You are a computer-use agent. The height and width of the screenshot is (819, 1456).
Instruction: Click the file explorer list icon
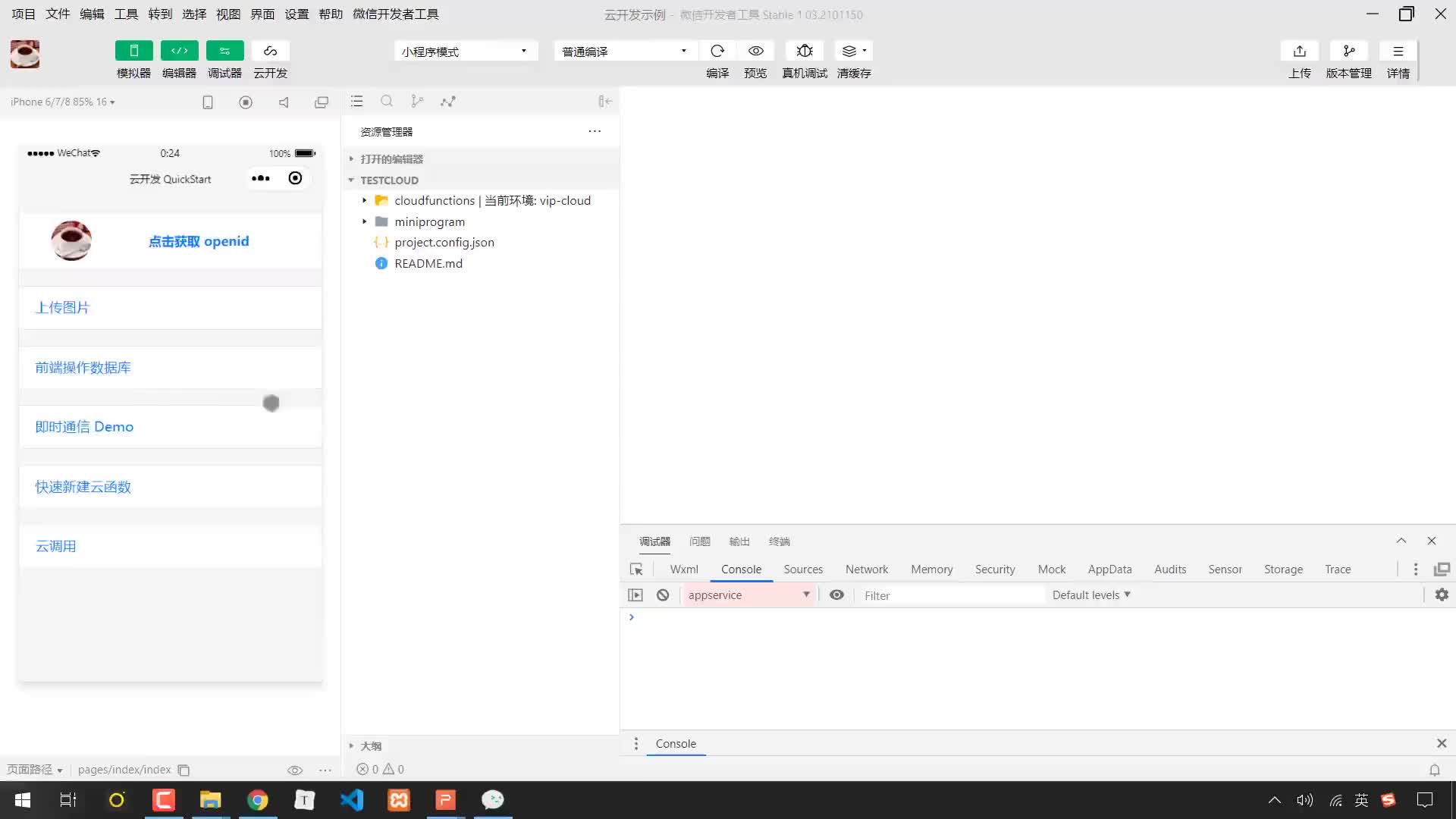click(357, 101)
